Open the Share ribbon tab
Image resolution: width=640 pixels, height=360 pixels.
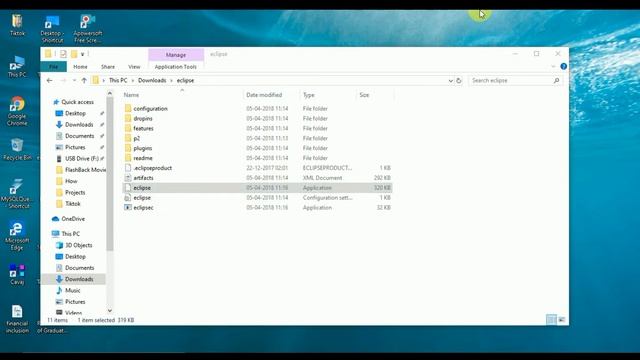pos(108,67)
